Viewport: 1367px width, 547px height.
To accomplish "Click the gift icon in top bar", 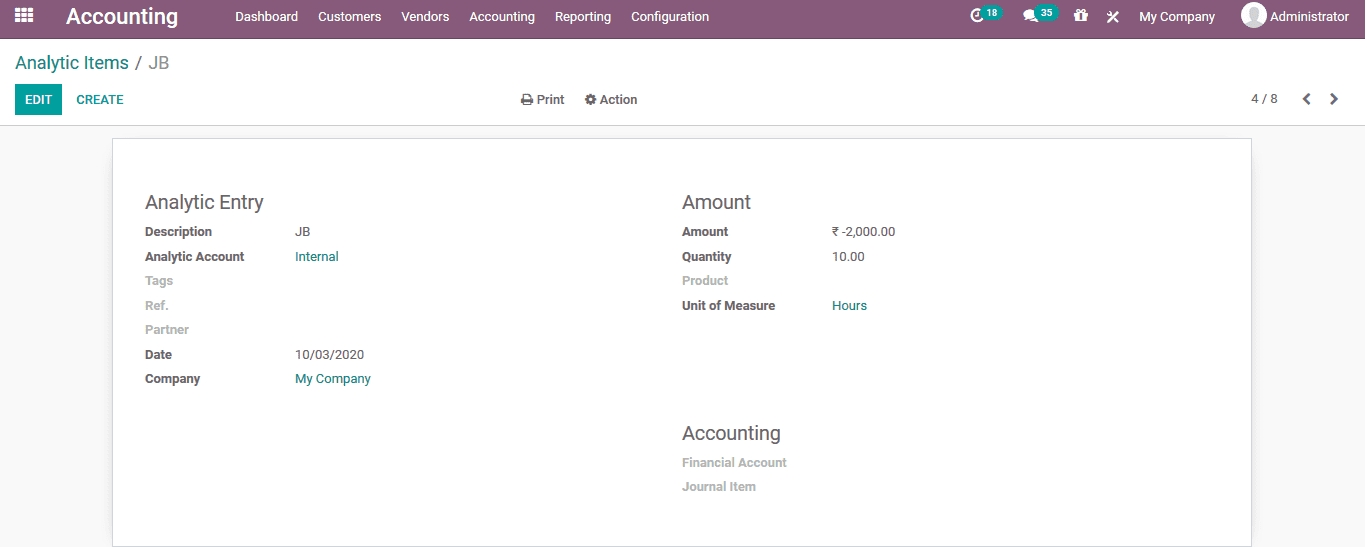I will tap(1080, 16).
